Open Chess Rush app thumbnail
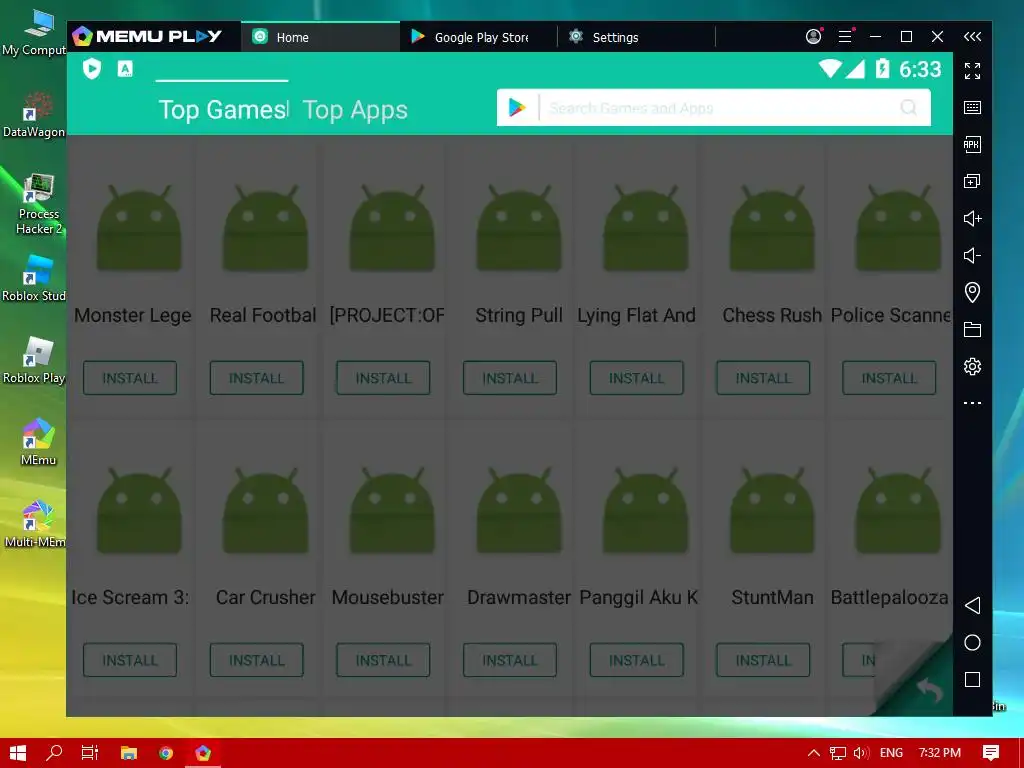Screen dimensions: 1024x768 click(772, 228)
